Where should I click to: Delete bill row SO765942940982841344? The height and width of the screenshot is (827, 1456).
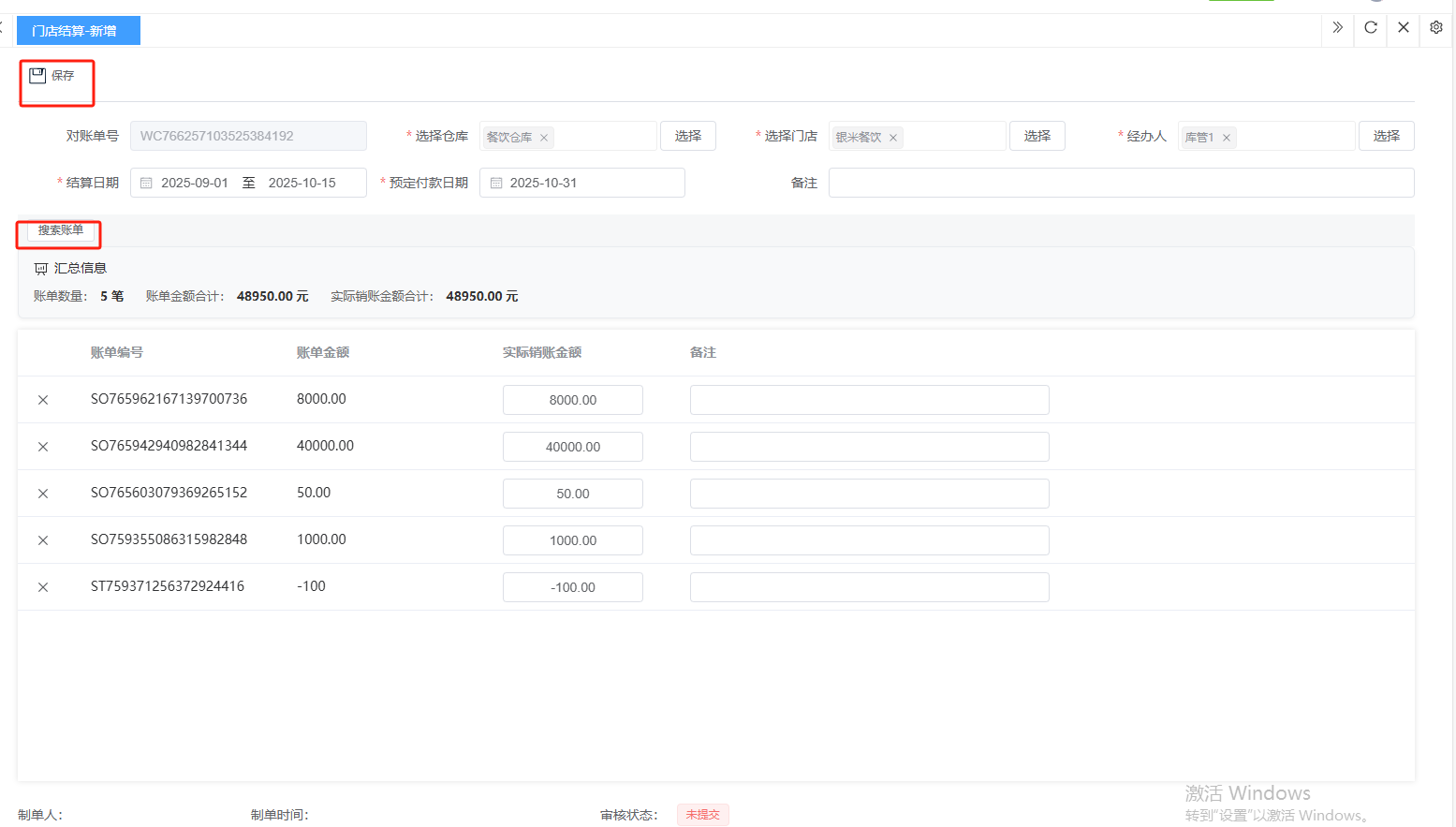(x=43, y=447)
